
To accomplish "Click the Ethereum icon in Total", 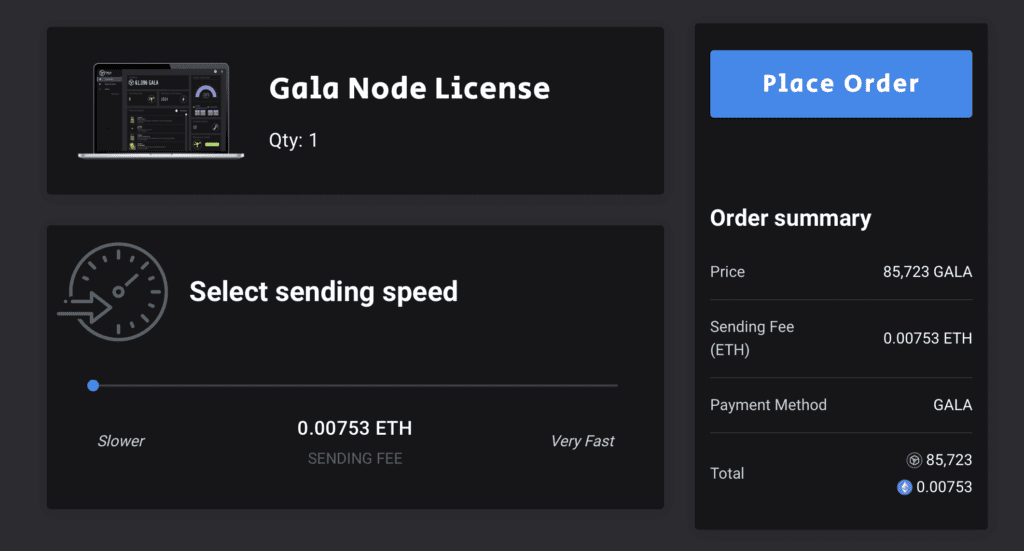I will pyautogui.click(x=904, y=487).
